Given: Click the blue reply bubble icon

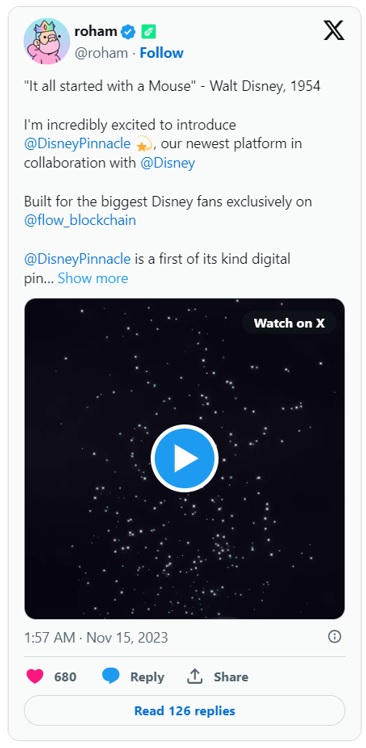Looking at the screenshot, I should point(111,676).
